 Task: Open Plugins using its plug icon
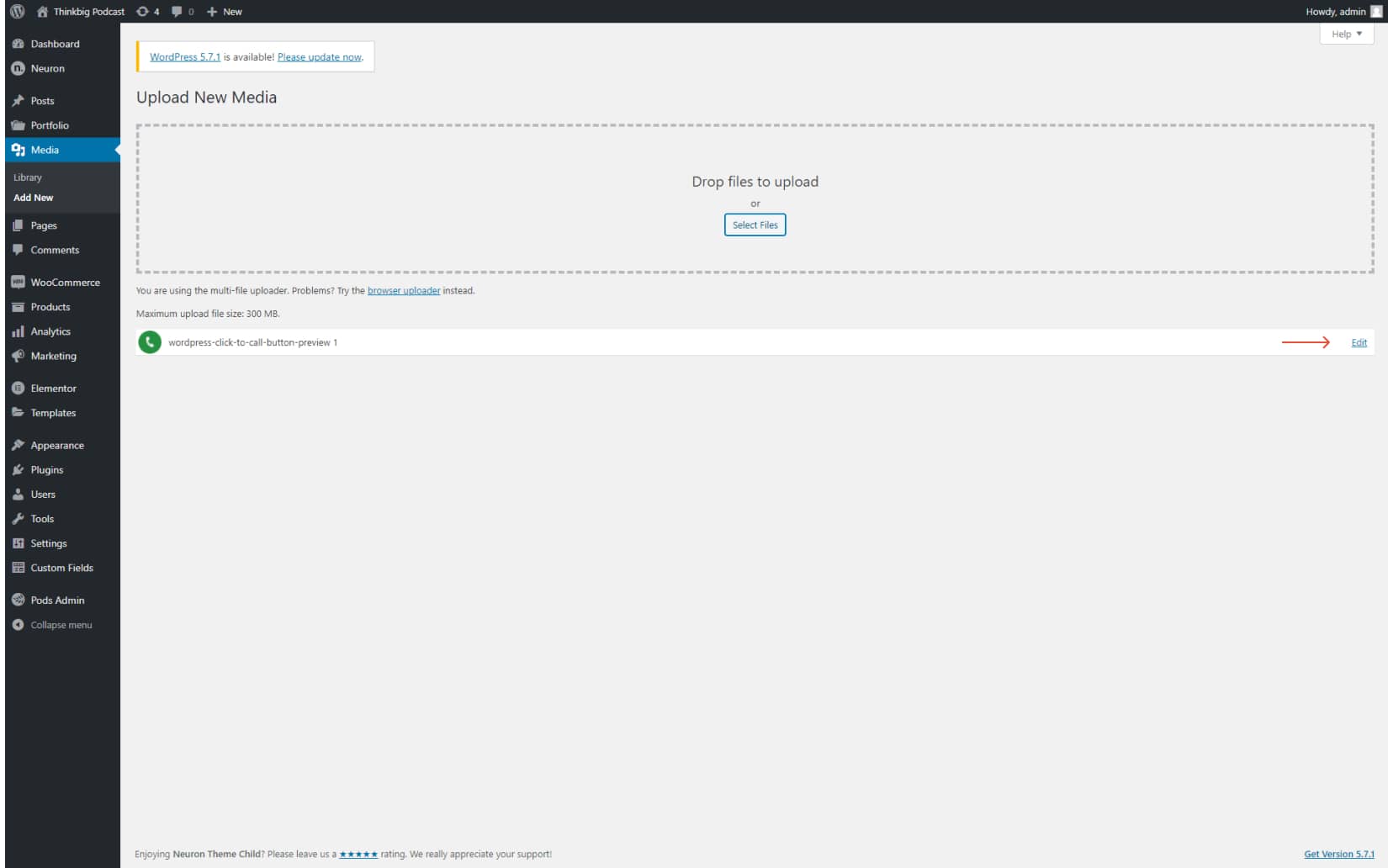18,469
